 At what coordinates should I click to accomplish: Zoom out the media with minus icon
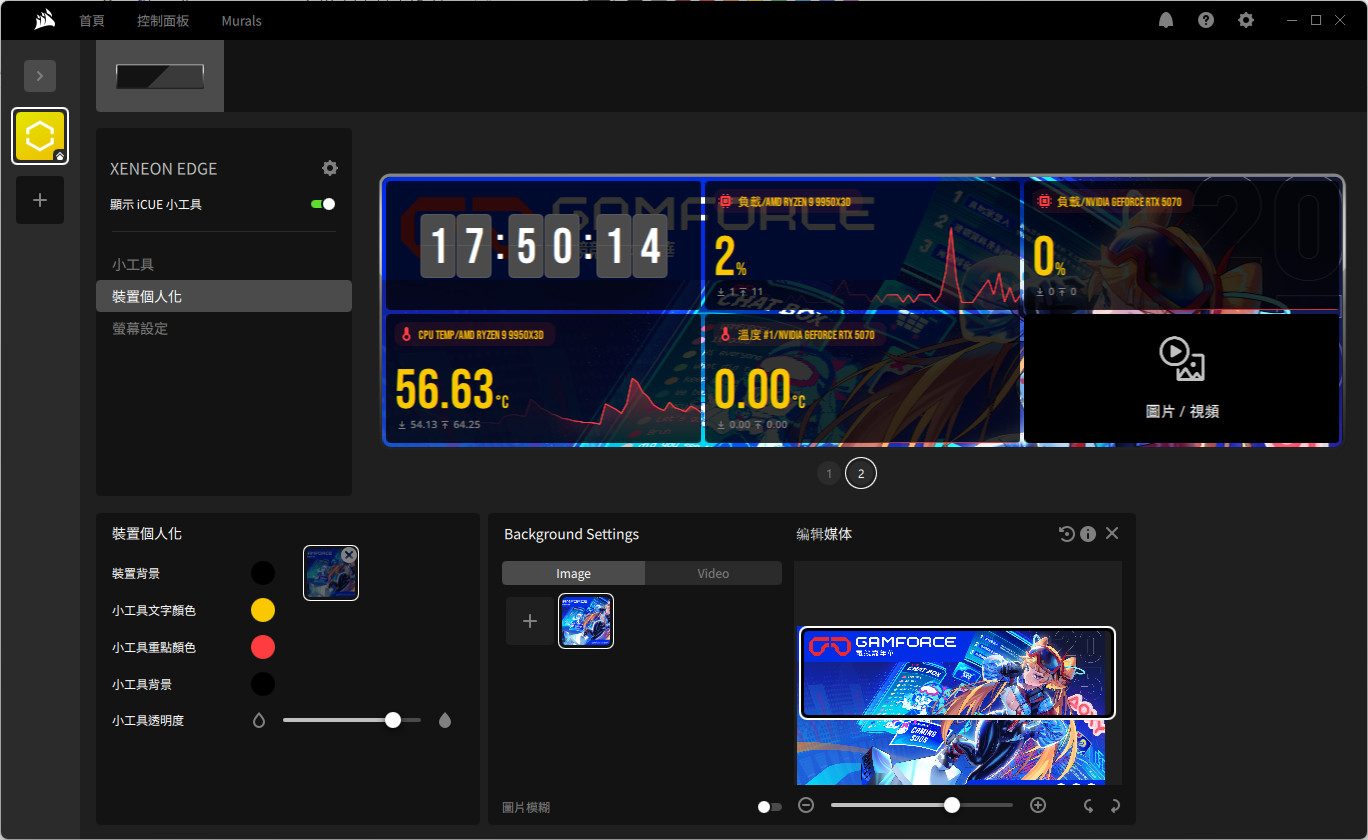point(807,805)
